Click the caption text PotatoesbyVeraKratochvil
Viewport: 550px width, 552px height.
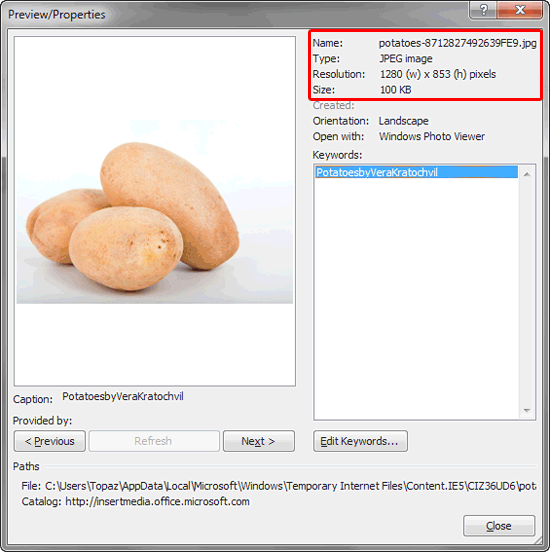point(123,396)
